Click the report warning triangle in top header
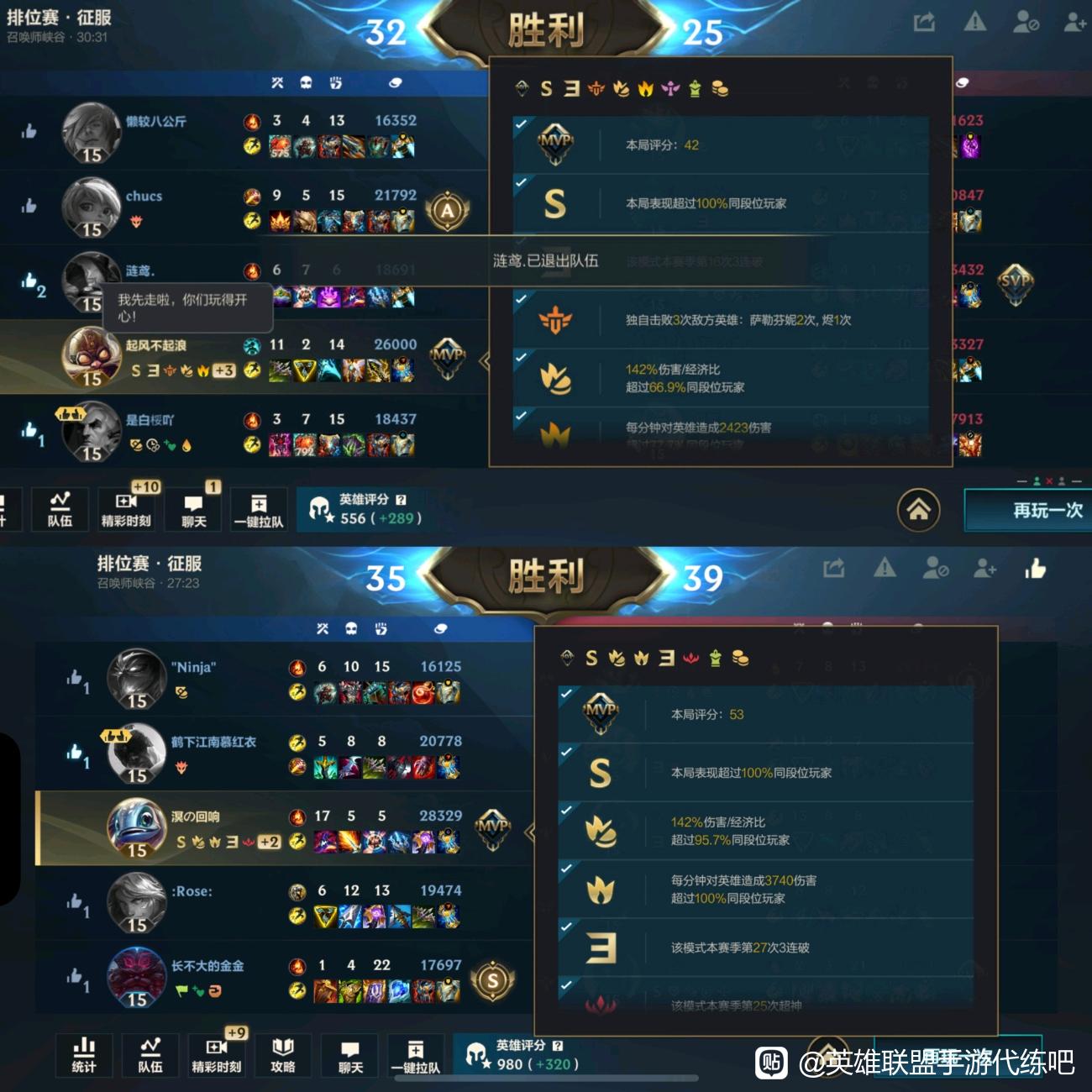 pyautogui.click(x=975, y=22)
